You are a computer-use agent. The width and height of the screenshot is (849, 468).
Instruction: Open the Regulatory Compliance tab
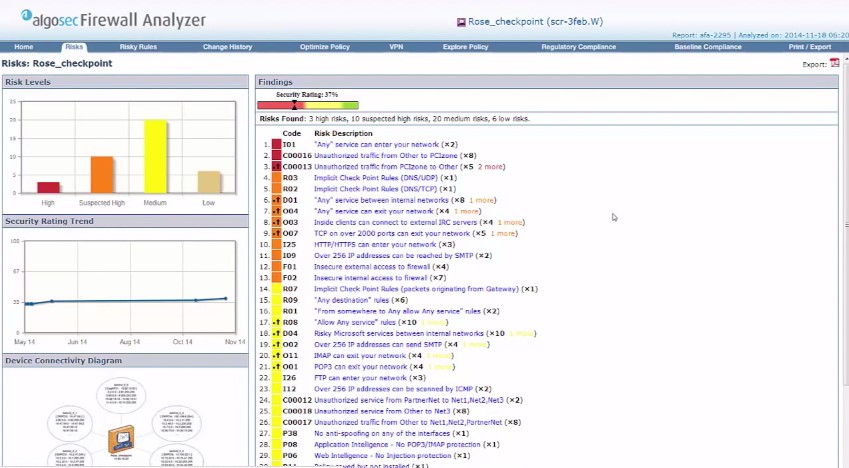click(x=579, y=47)
